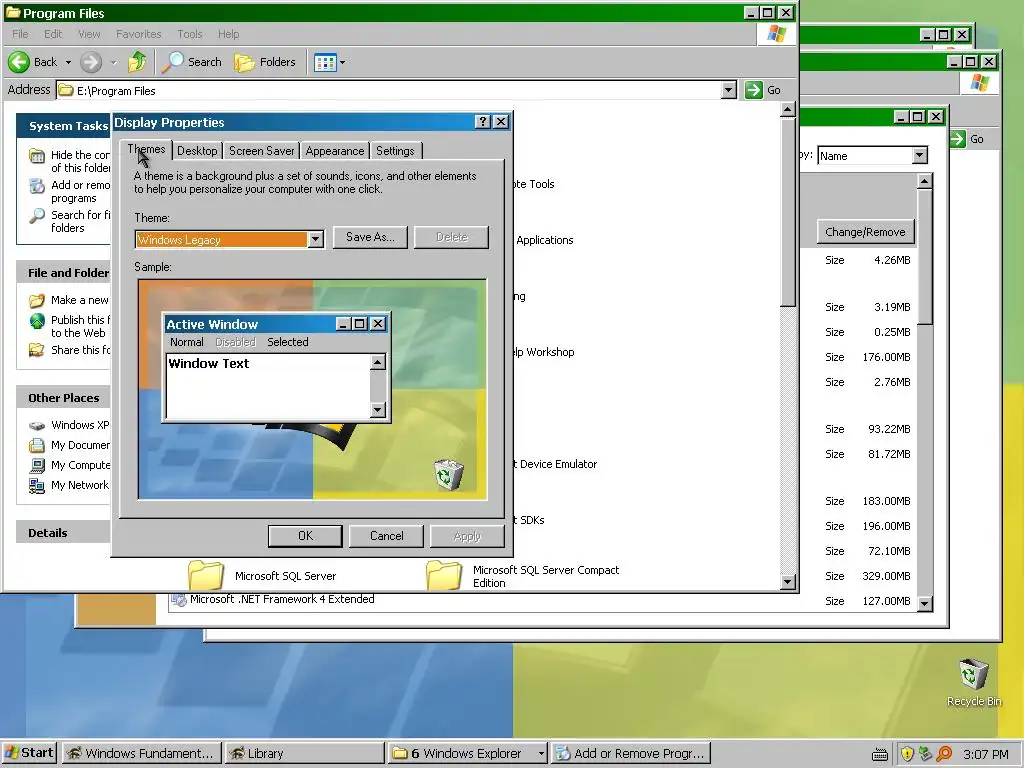
Task: Open the Favorites menu
Action: click(x=138, y=34)
